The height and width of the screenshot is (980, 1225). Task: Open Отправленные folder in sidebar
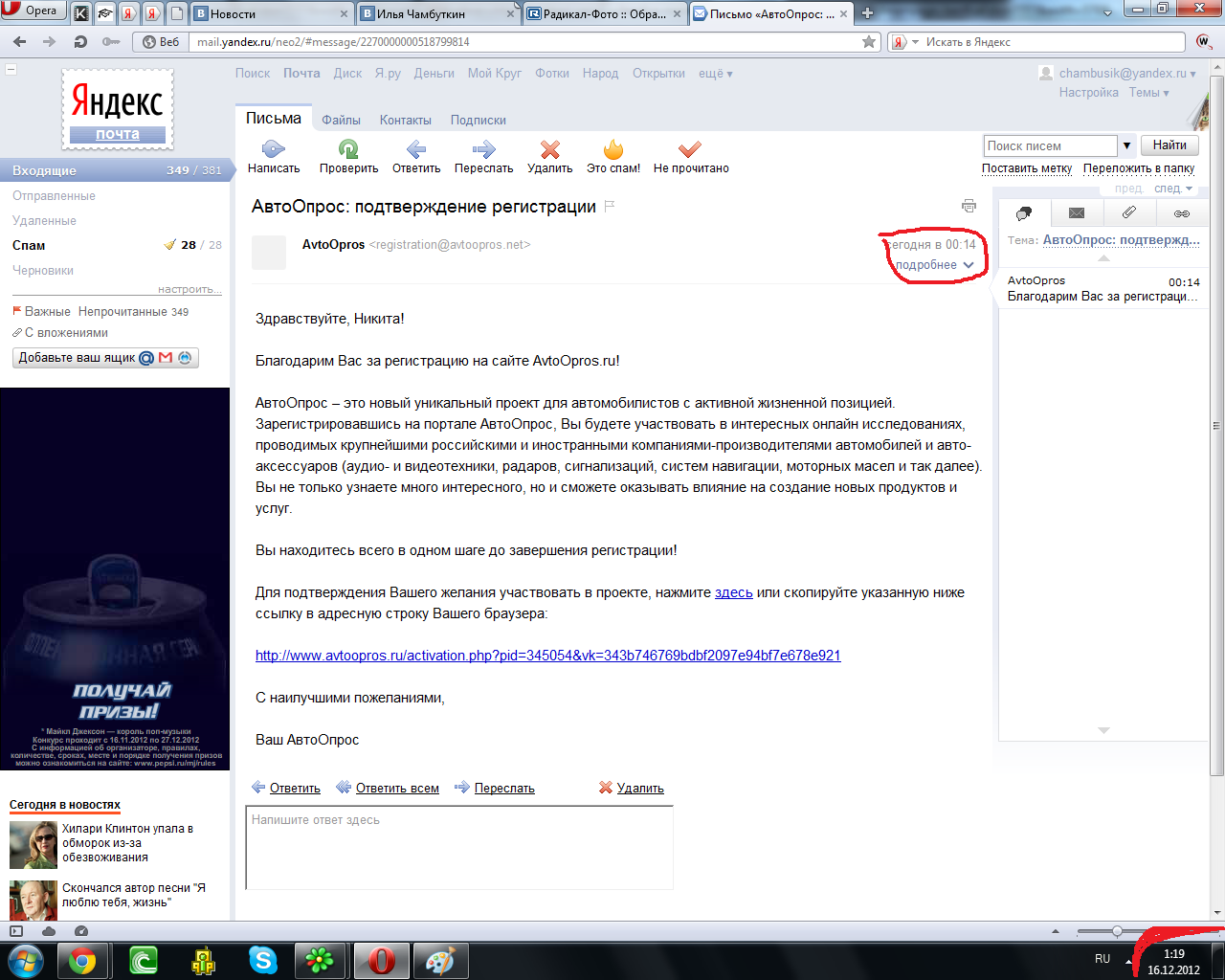click(54, 195)
